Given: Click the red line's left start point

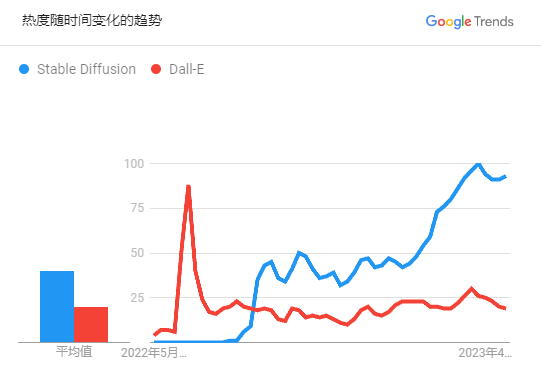Looking at the screenshot, I should [154, 335].
